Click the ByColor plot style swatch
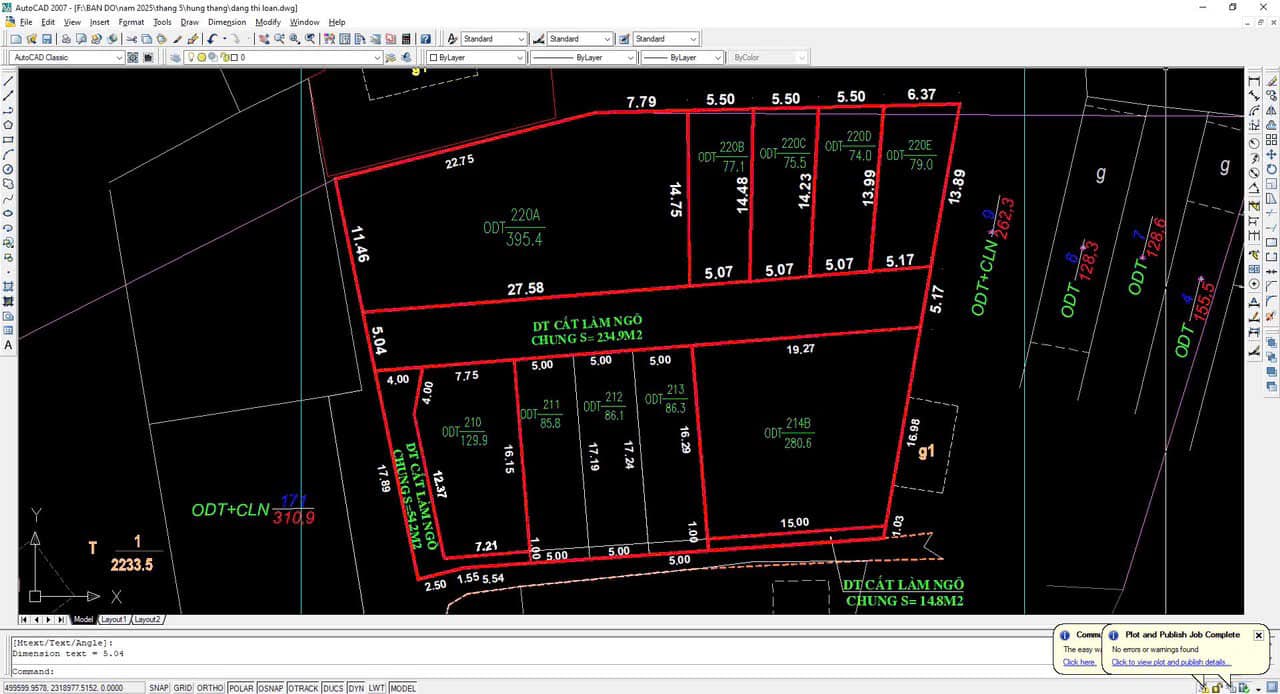Screen dimensions: 1280x694 pos(768,57)
